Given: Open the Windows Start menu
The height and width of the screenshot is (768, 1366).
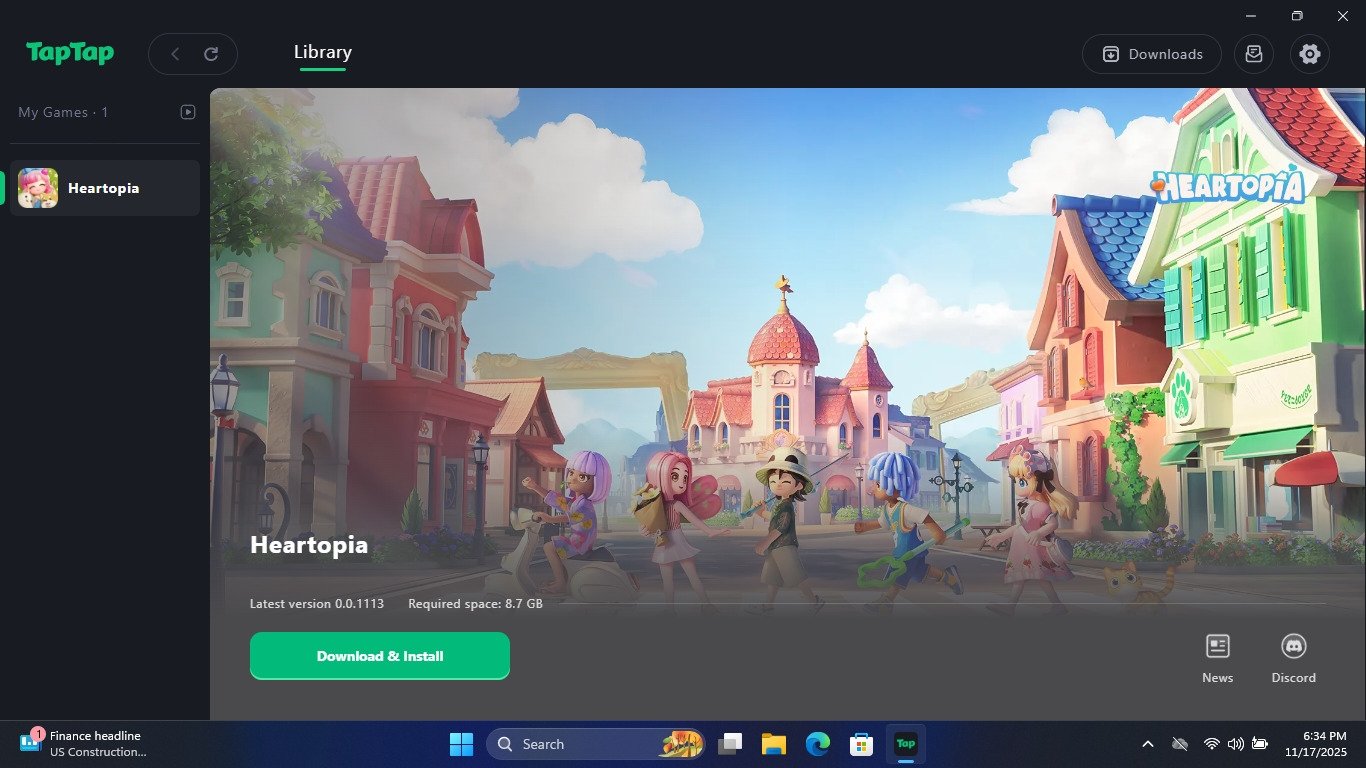Looking at the screenshot, I should point(461,744).
